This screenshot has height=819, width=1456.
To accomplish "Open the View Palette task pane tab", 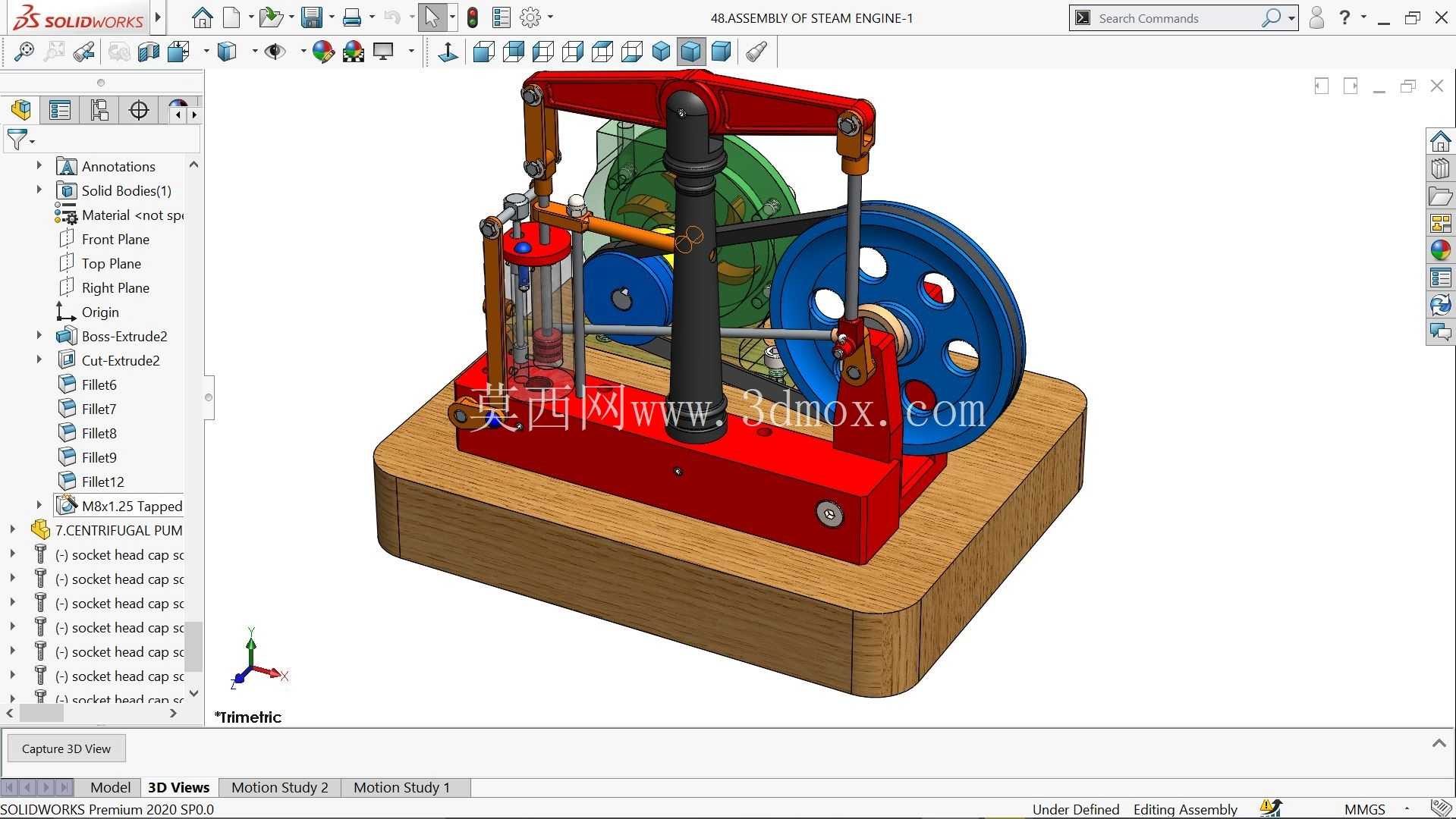I will click(x=1440, y=223).
